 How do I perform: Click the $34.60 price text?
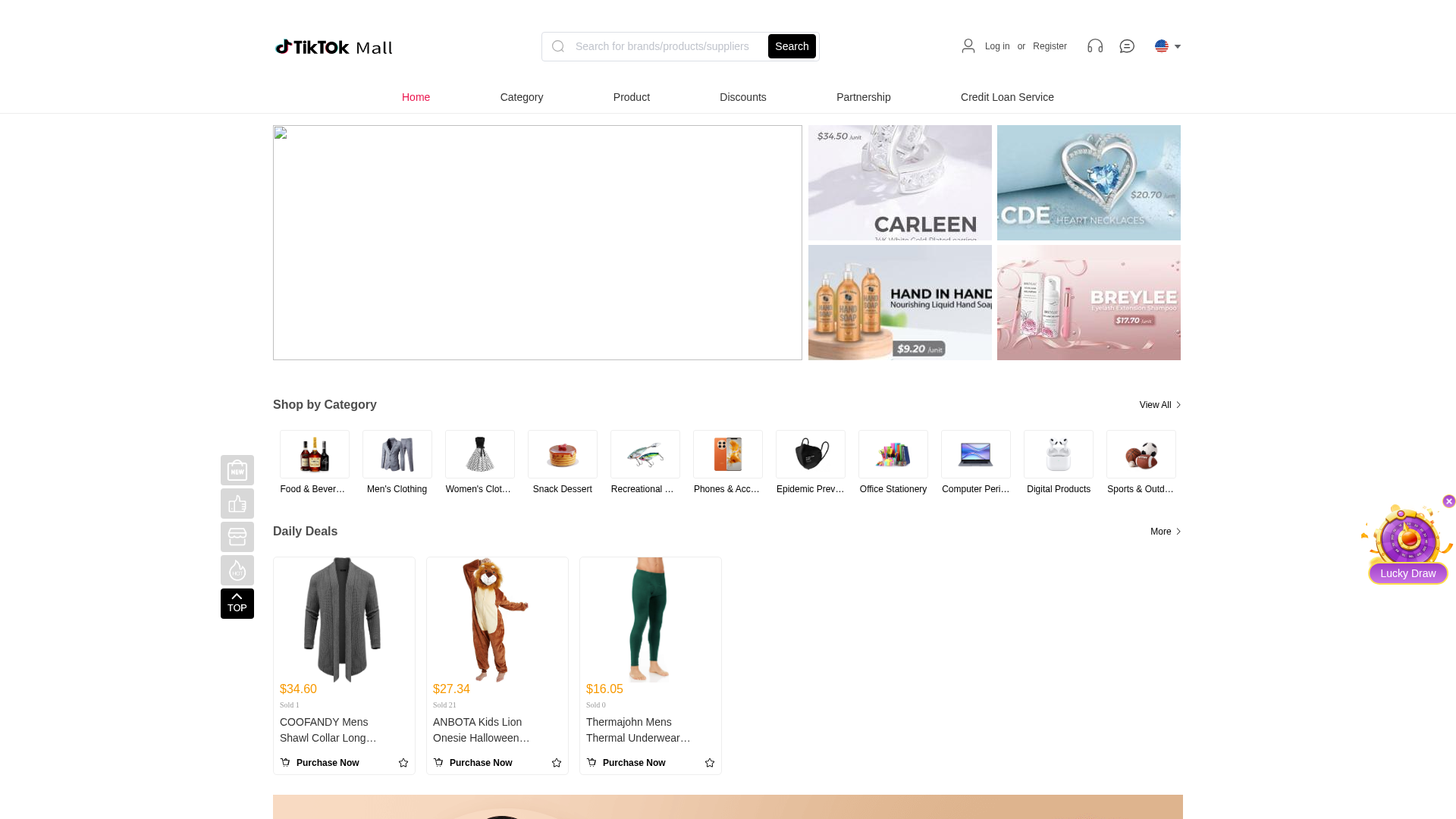coord(298,689)
